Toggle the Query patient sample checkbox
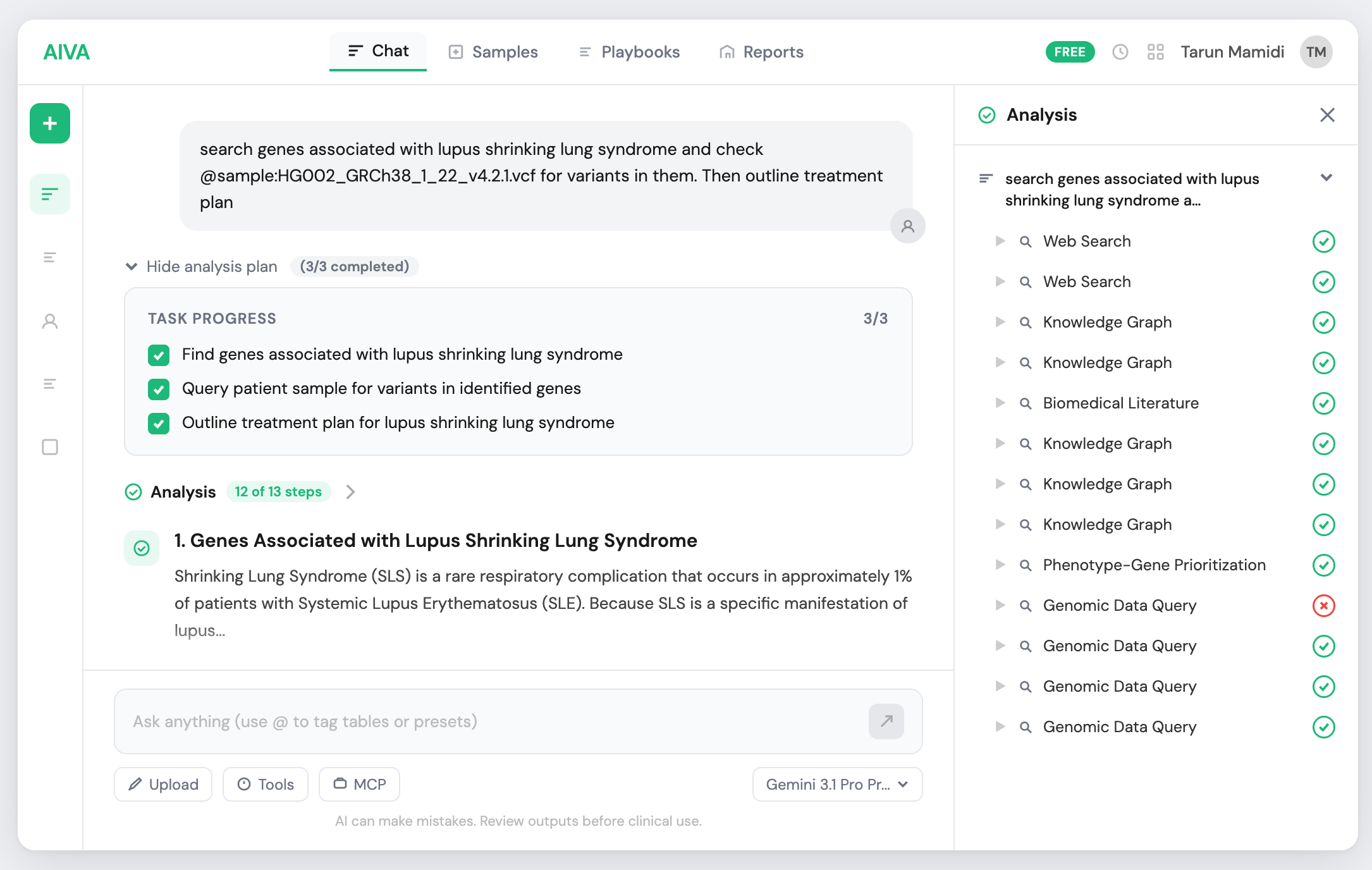The width and height of the screenshot is (1372, 870). pos(159,389)
